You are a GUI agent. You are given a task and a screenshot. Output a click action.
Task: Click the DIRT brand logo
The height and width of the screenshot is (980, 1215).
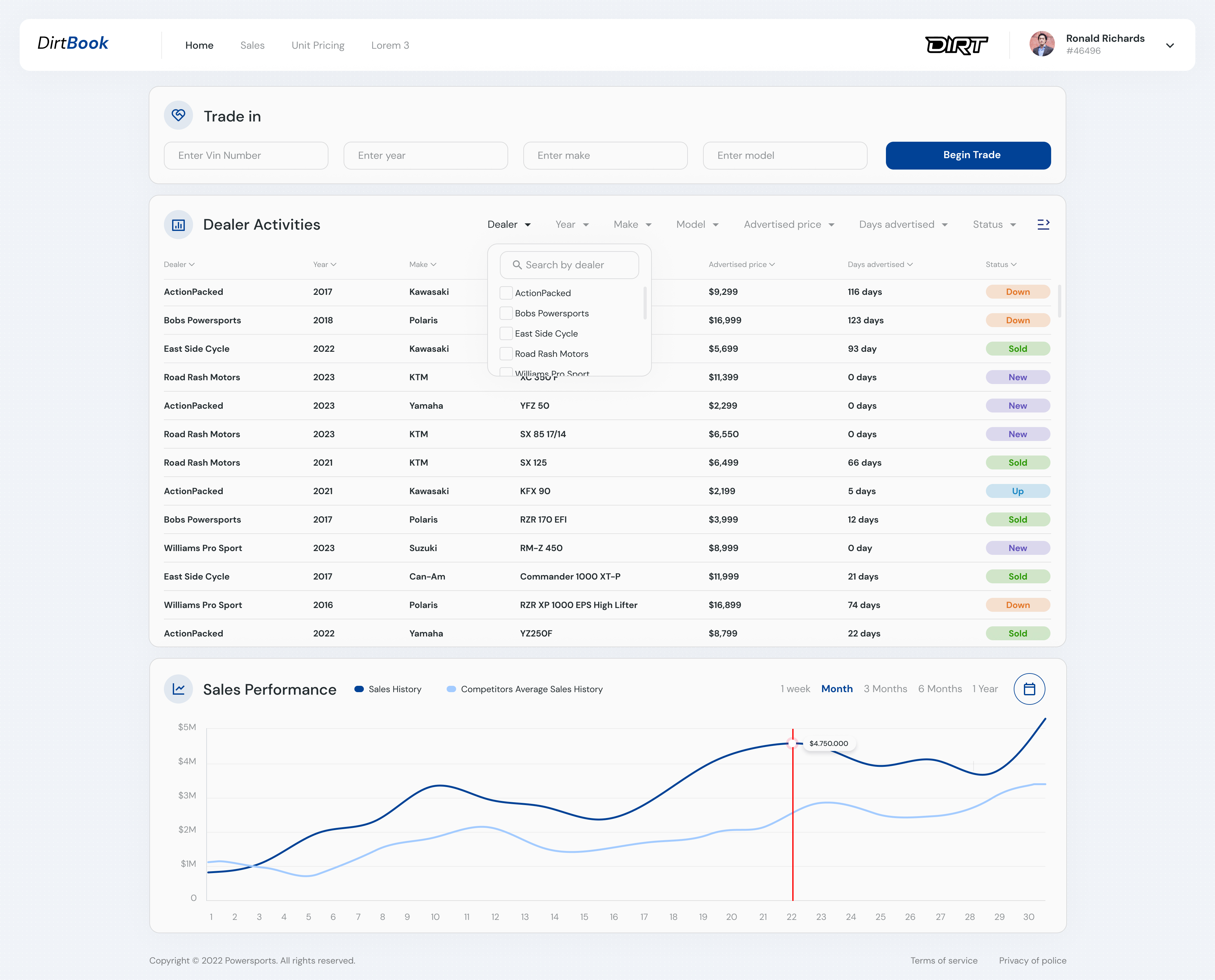pyautogui.click(x=956, y=45)
